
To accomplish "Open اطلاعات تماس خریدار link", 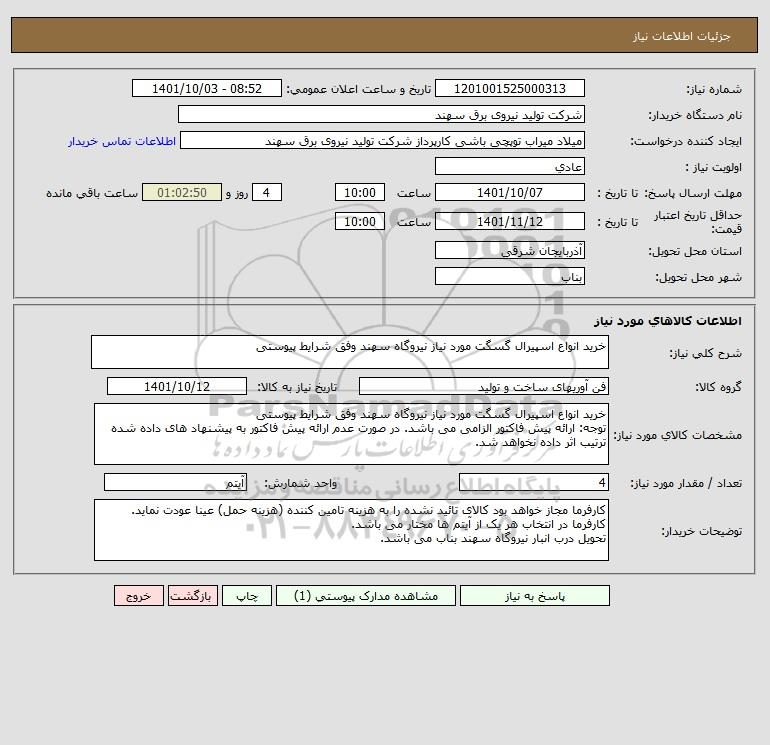I will point(122,141).
